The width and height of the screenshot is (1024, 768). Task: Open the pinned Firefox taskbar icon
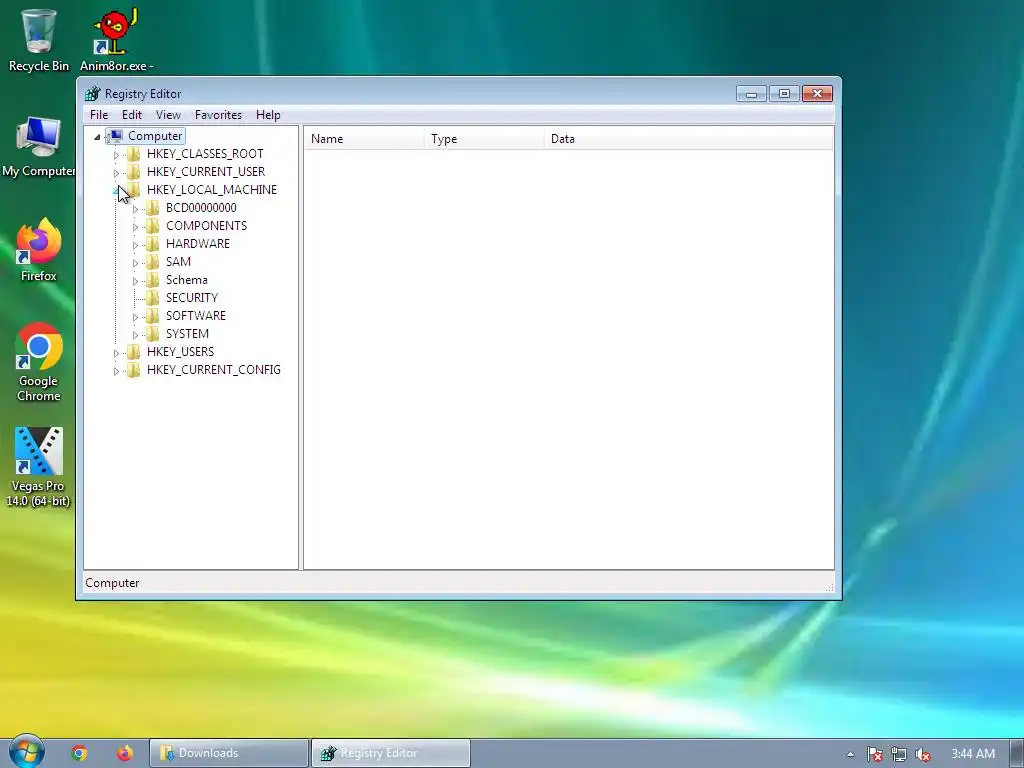(124, 753)
